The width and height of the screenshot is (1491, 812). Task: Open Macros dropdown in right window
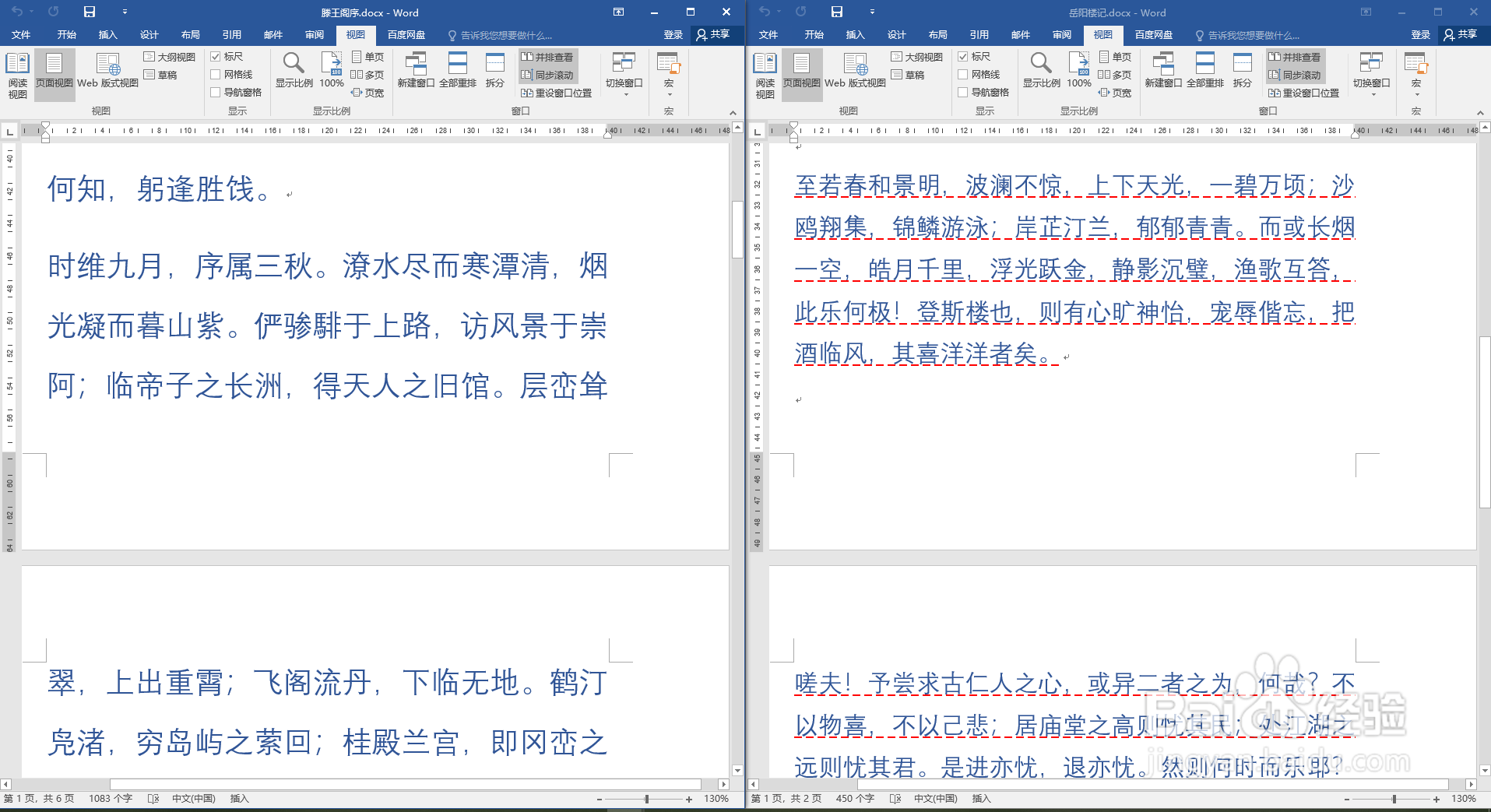pyautogui.click(x=1416, y=74)
